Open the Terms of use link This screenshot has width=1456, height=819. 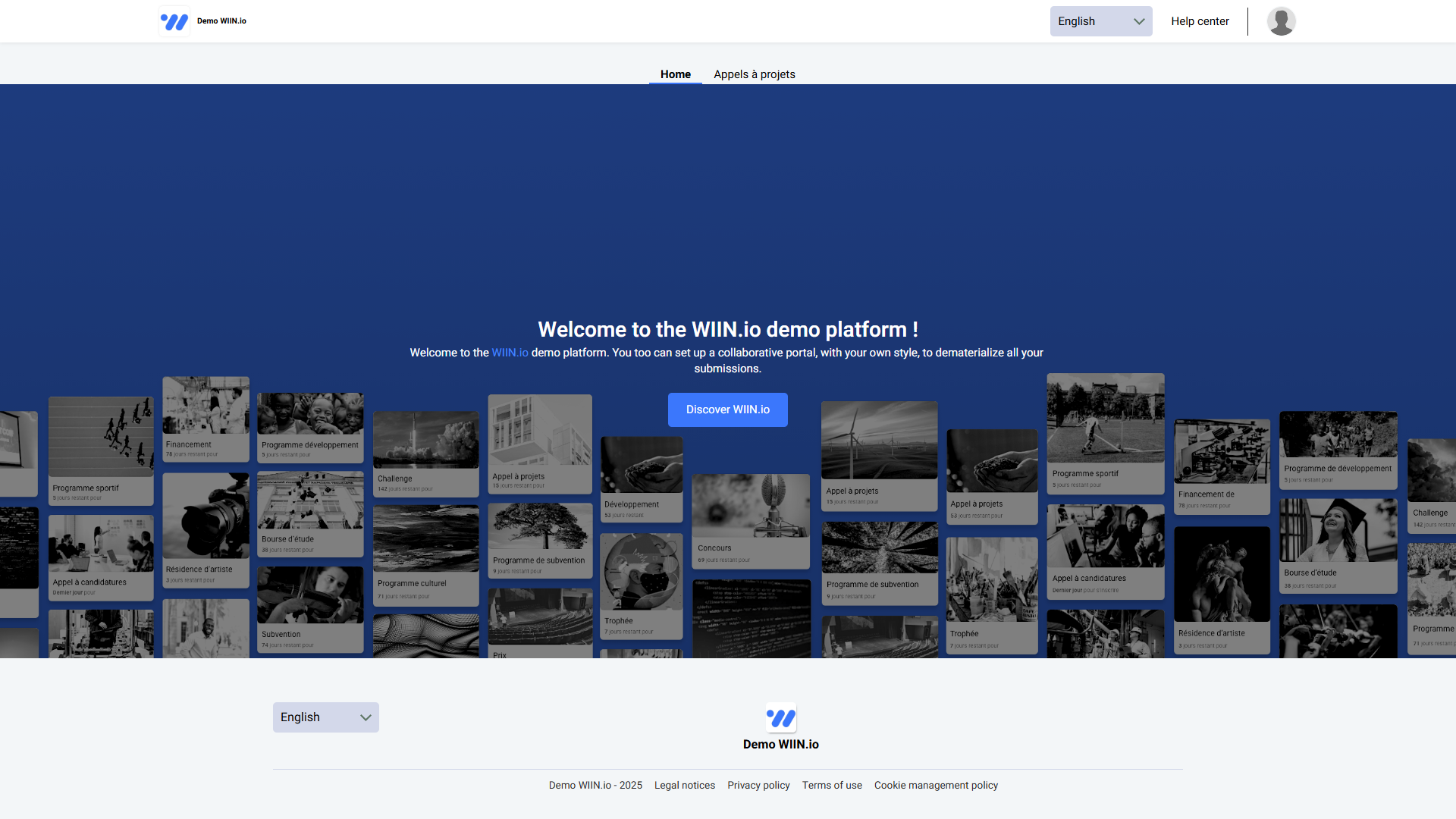click(x=832, y=786)
